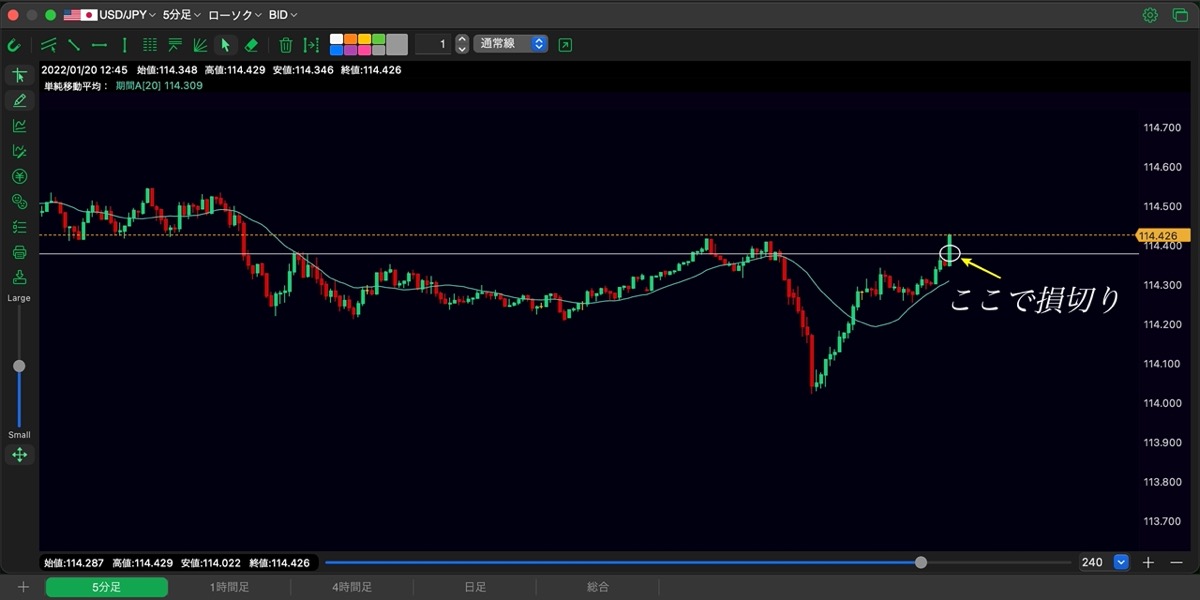Switch to the 1時間足 tab
The image size is (1200, 600).
(x=229, y=587)
